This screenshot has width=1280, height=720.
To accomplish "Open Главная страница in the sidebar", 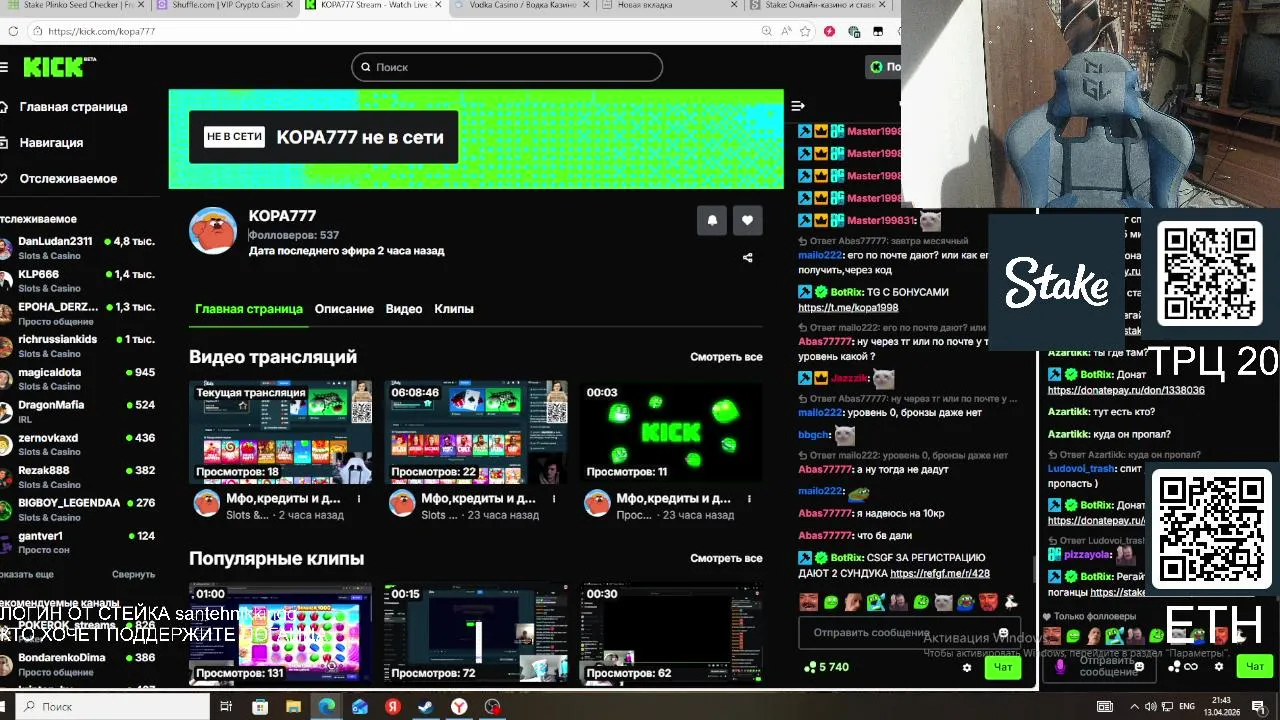I will coord(65,107).
